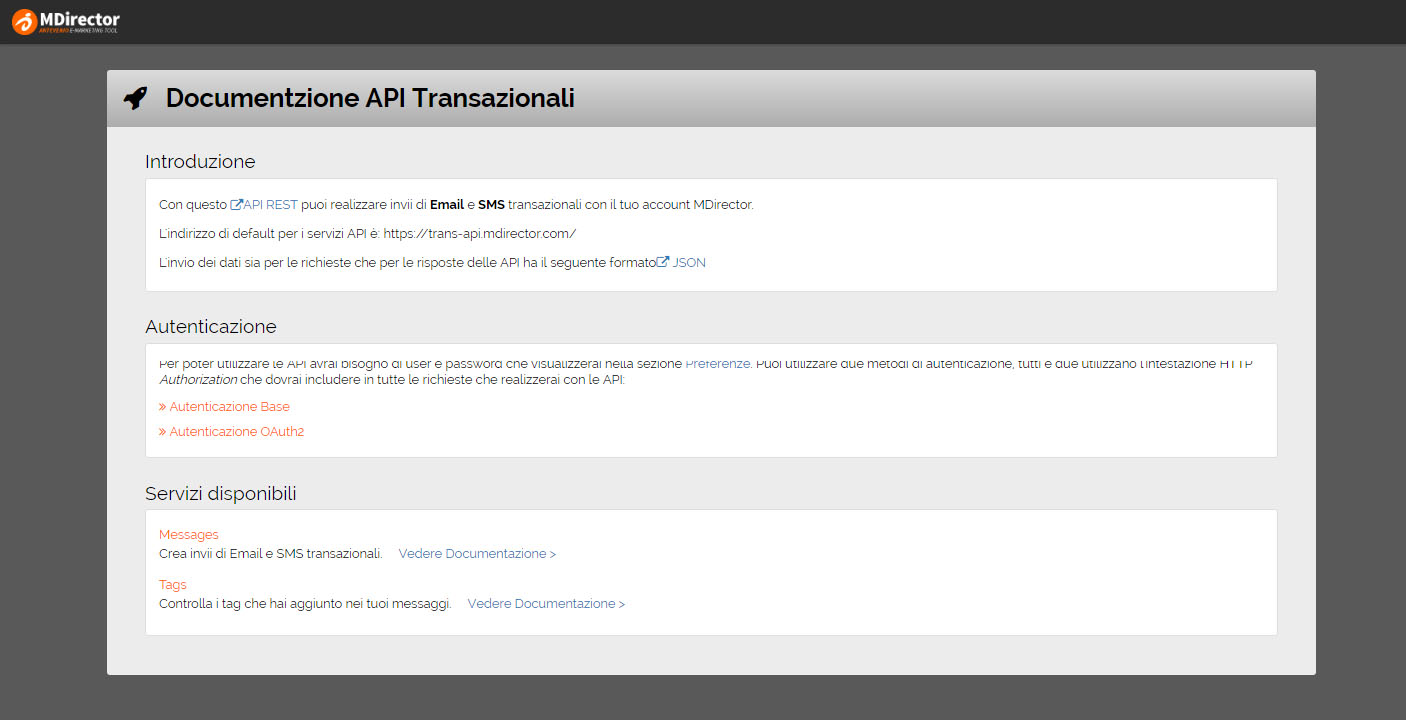The width and height of the screenshot is (1406, 720).
Task: Open the Tags service link
Action: click(173, 585)
